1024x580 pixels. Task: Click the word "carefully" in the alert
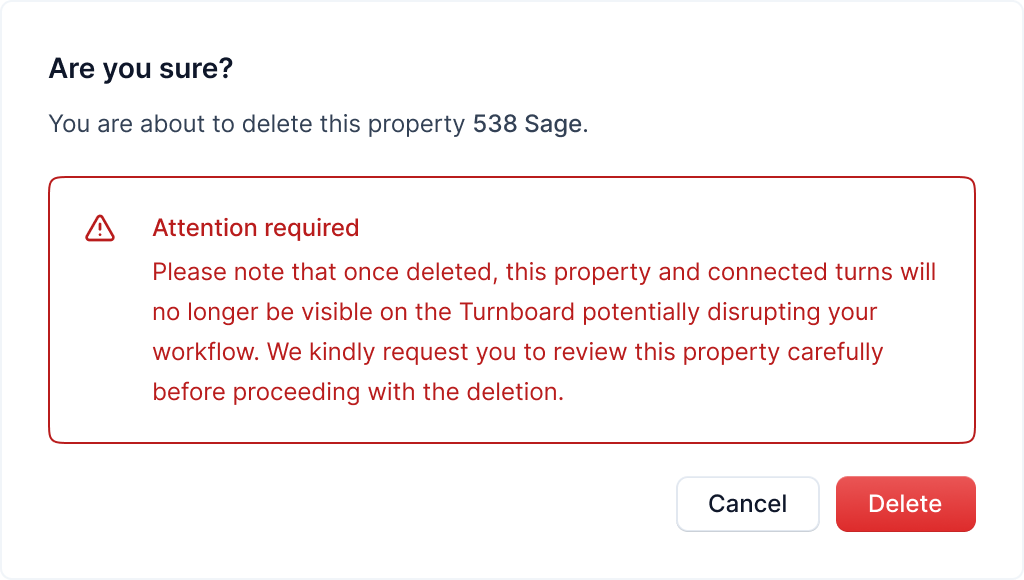pos(835,352)
